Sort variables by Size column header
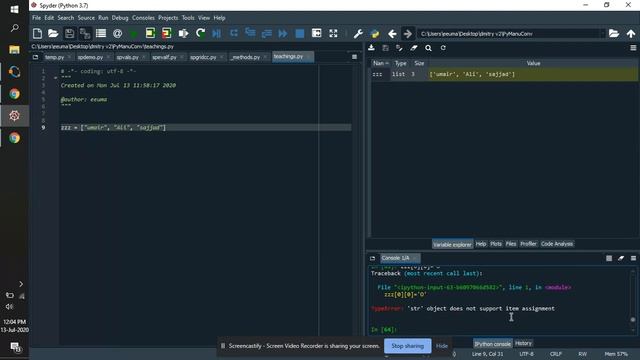This screenshot has height=360, width=640. tap(419, 63)
